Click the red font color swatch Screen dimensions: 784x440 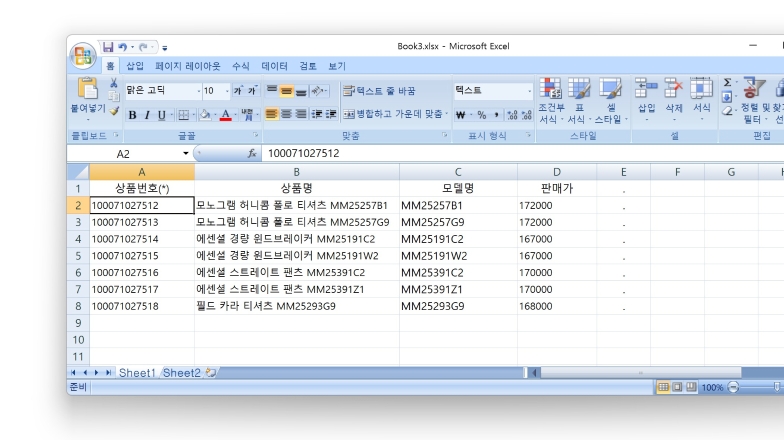pos(226,115)
